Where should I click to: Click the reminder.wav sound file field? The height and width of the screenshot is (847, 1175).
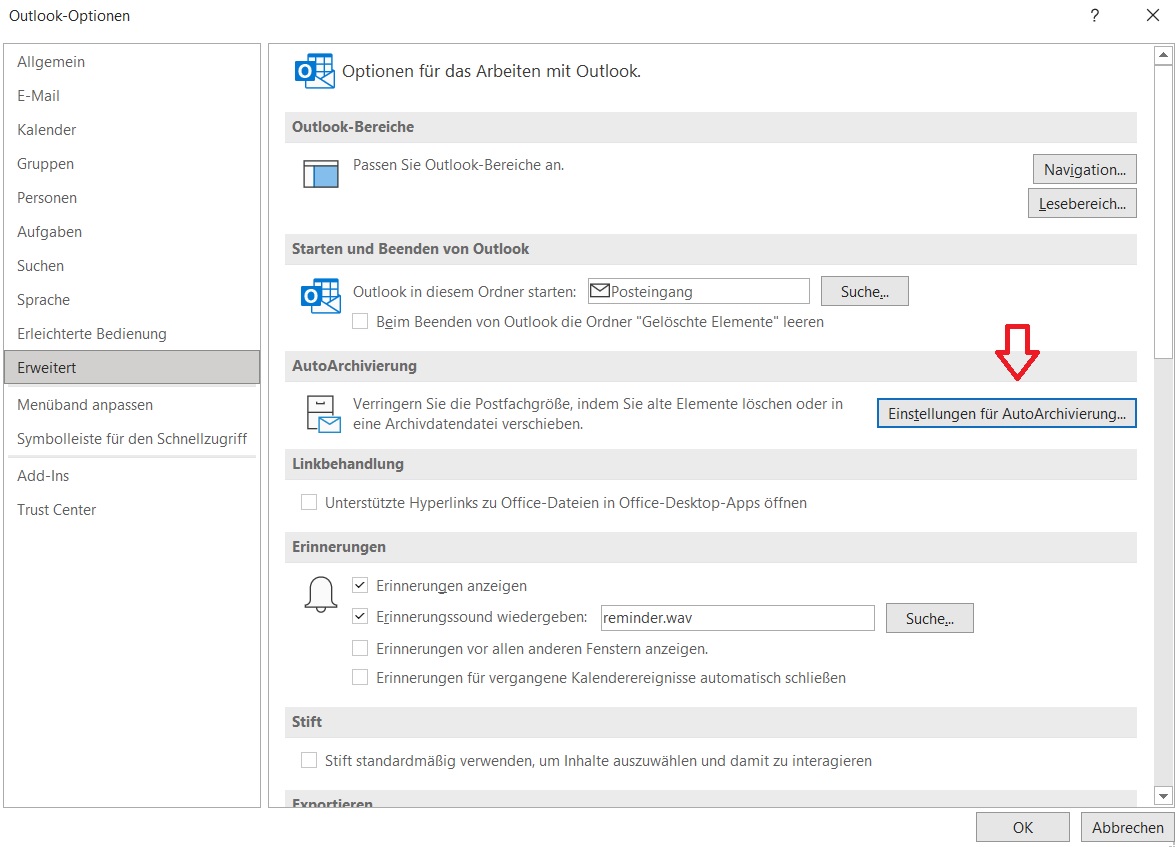[737, 618]
